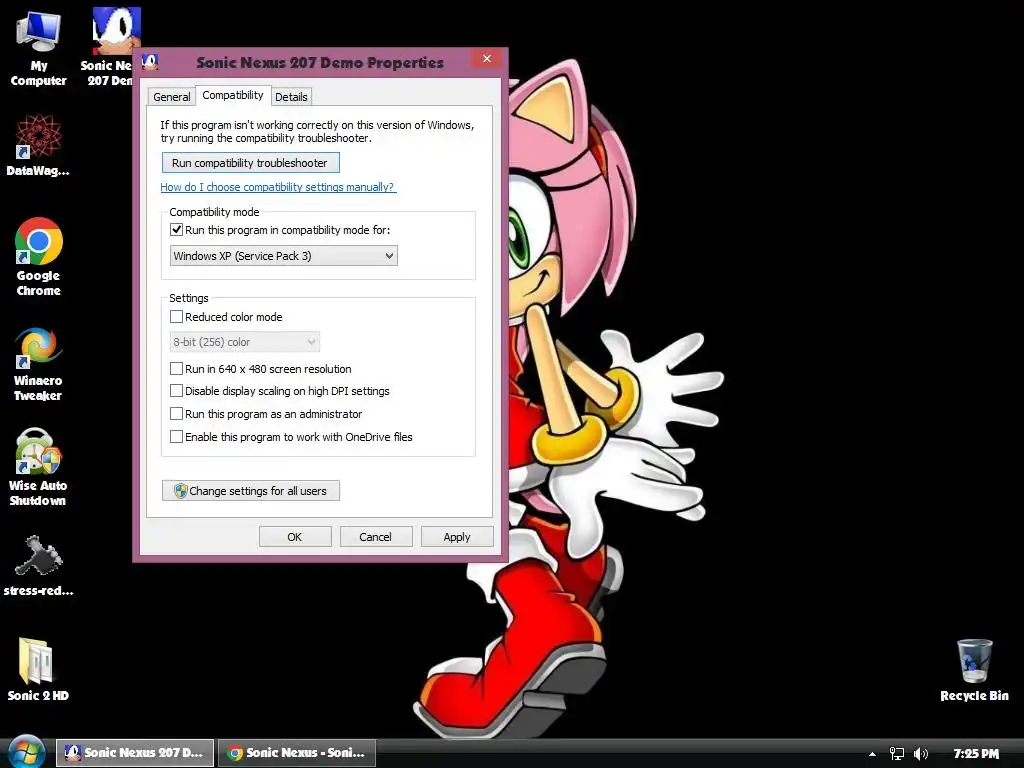1024x768 pixels.
Task: Select the DataWag desktop shortcut
Action: 38,145
